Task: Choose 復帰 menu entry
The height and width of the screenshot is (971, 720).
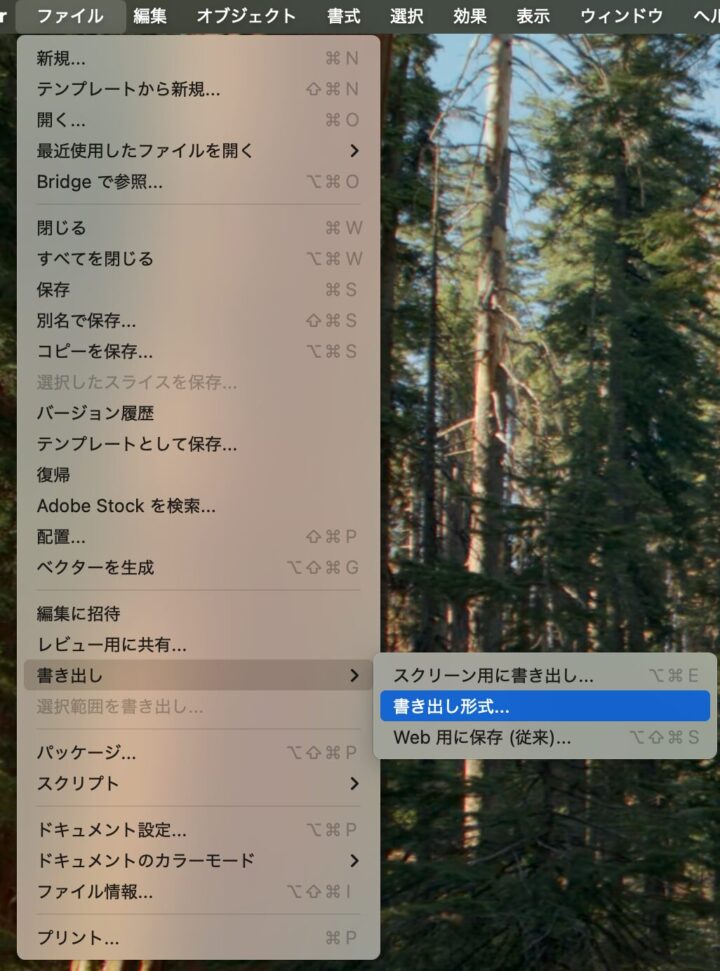Action: coord(198,475)
